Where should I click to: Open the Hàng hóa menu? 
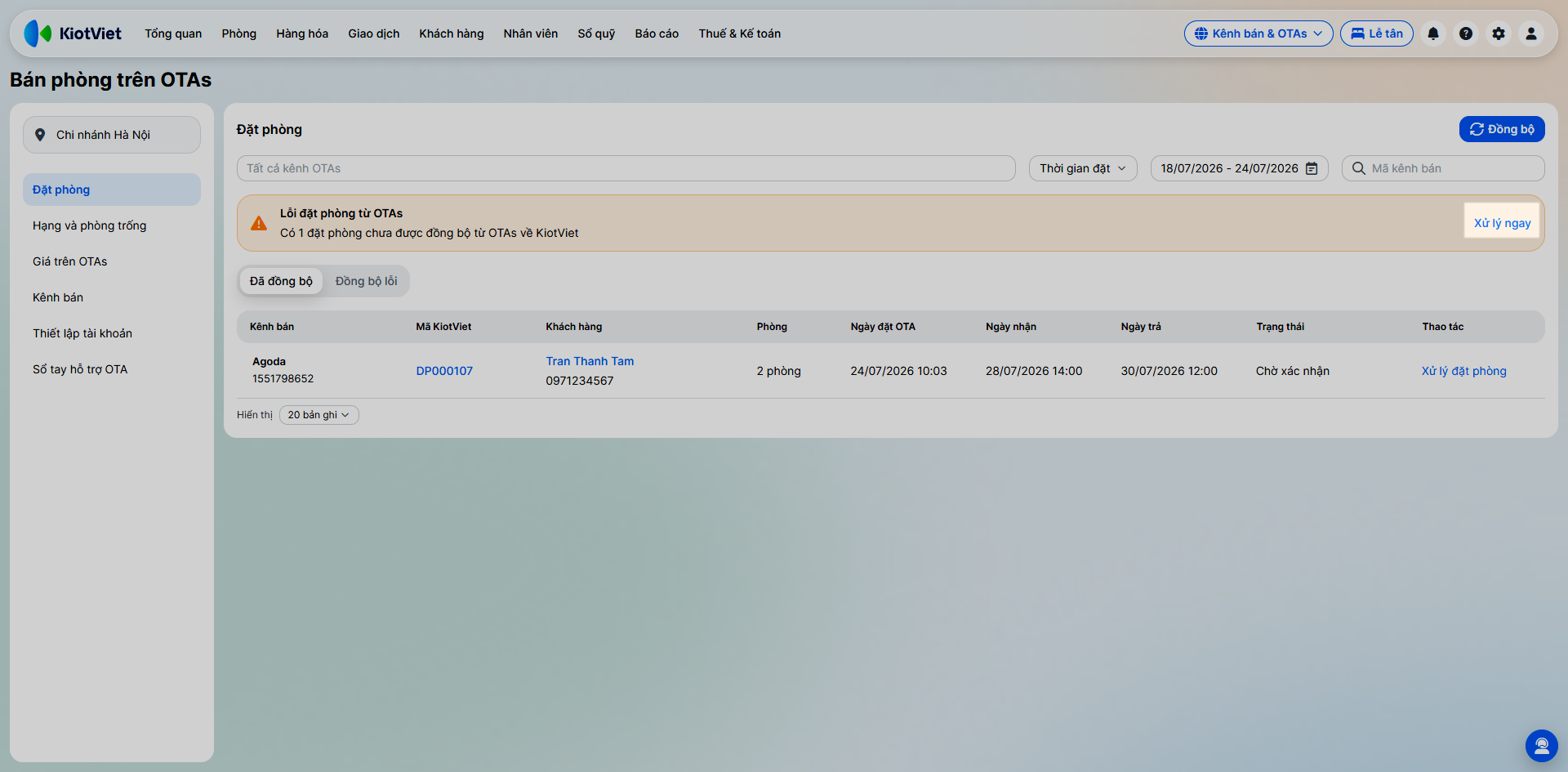pos(302,33)
